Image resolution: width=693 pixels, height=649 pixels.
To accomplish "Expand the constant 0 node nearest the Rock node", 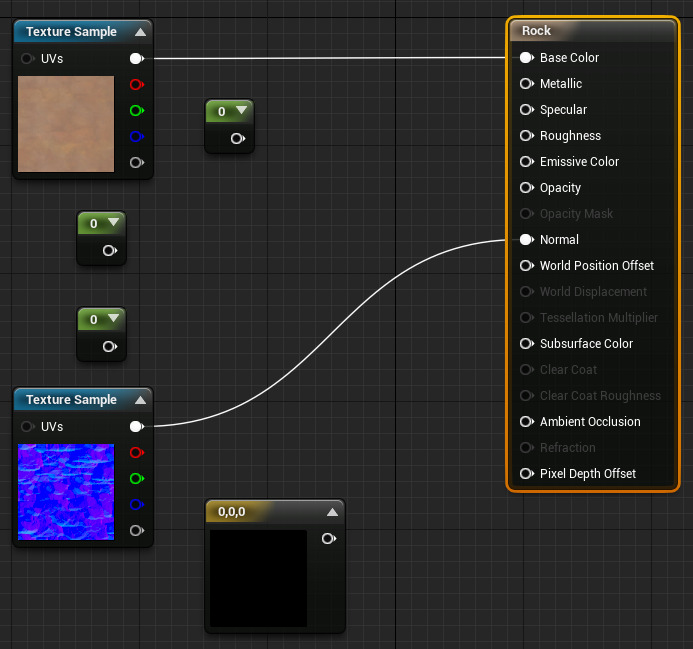I will tap(241, 111).
